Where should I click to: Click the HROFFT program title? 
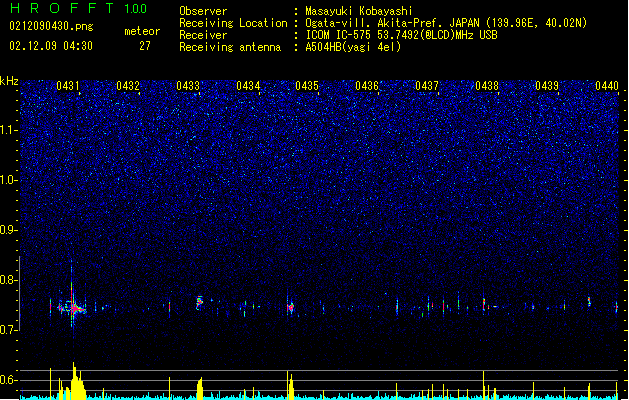(62, 8)
